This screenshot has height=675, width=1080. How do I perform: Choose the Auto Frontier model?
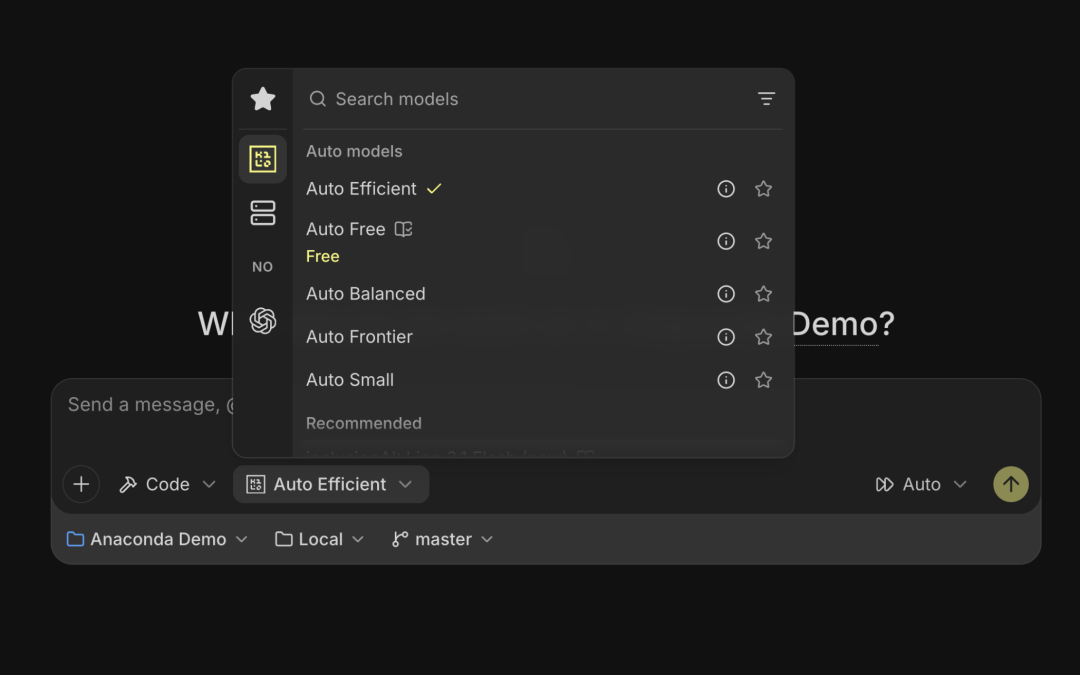pyautogui.click(x=541, y=337)
